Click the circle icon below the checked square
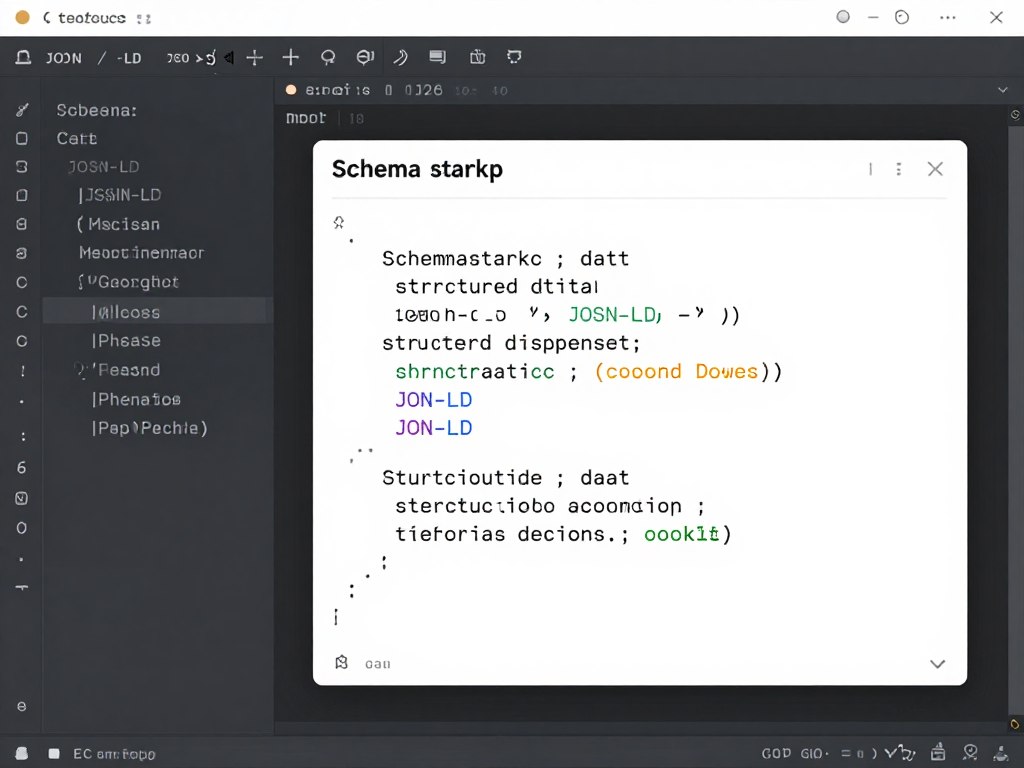Image resolution: width=1024 pixels, height=768 pixels. 22,528
